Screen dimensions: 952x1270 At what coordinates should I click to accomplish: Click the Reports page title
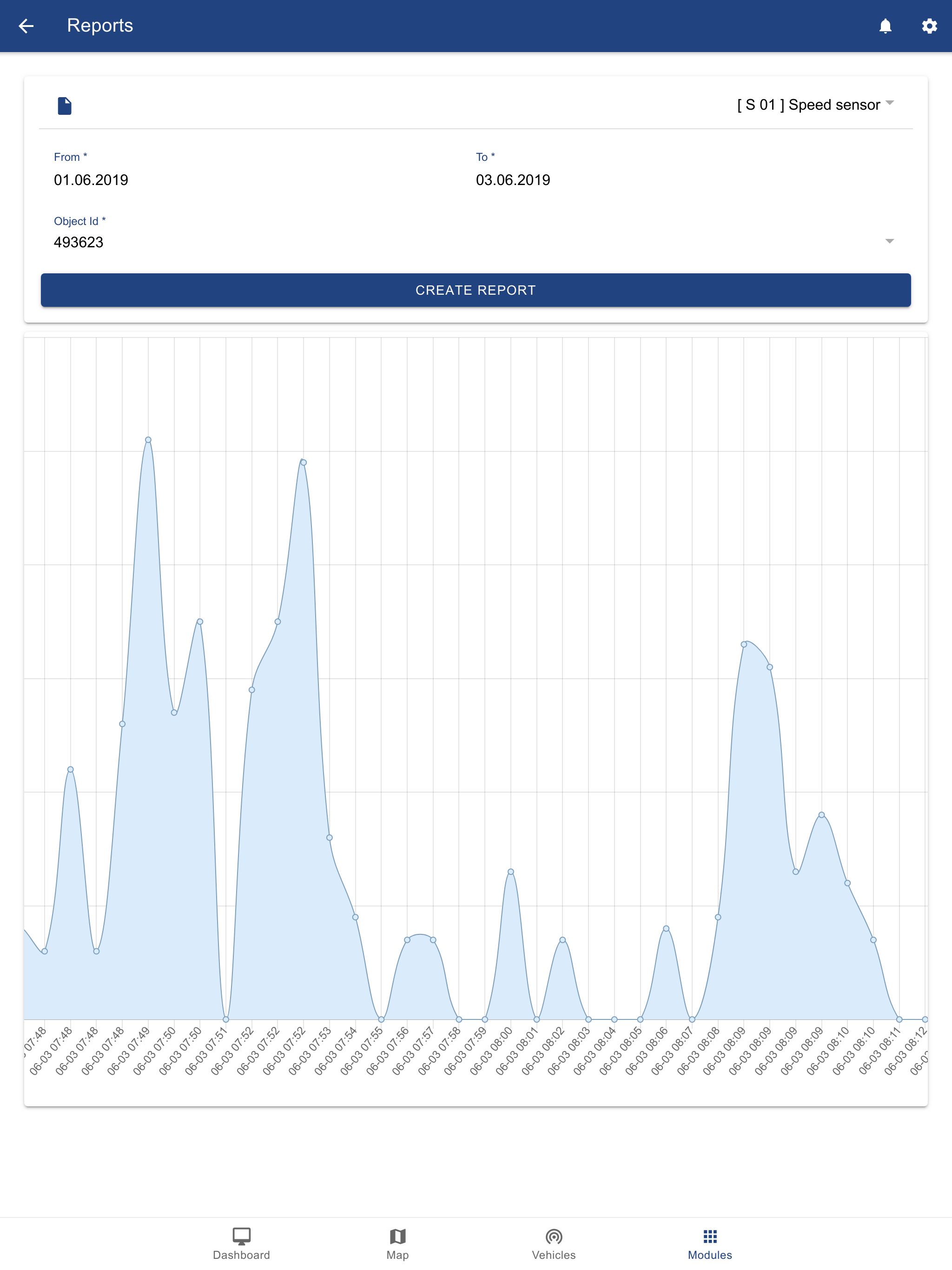pyautogui.click(x=100, y=25)
